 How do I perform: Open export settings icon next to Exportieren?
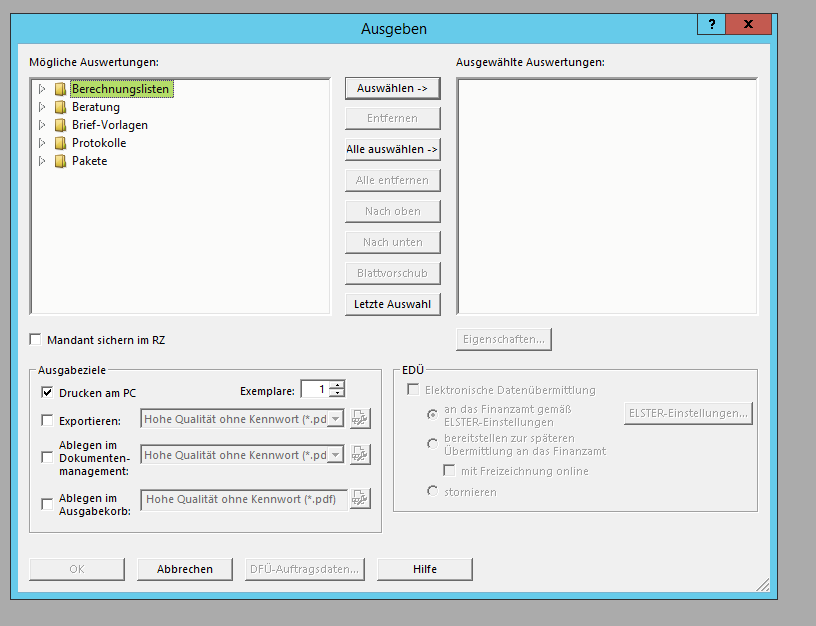pos(360,418)
